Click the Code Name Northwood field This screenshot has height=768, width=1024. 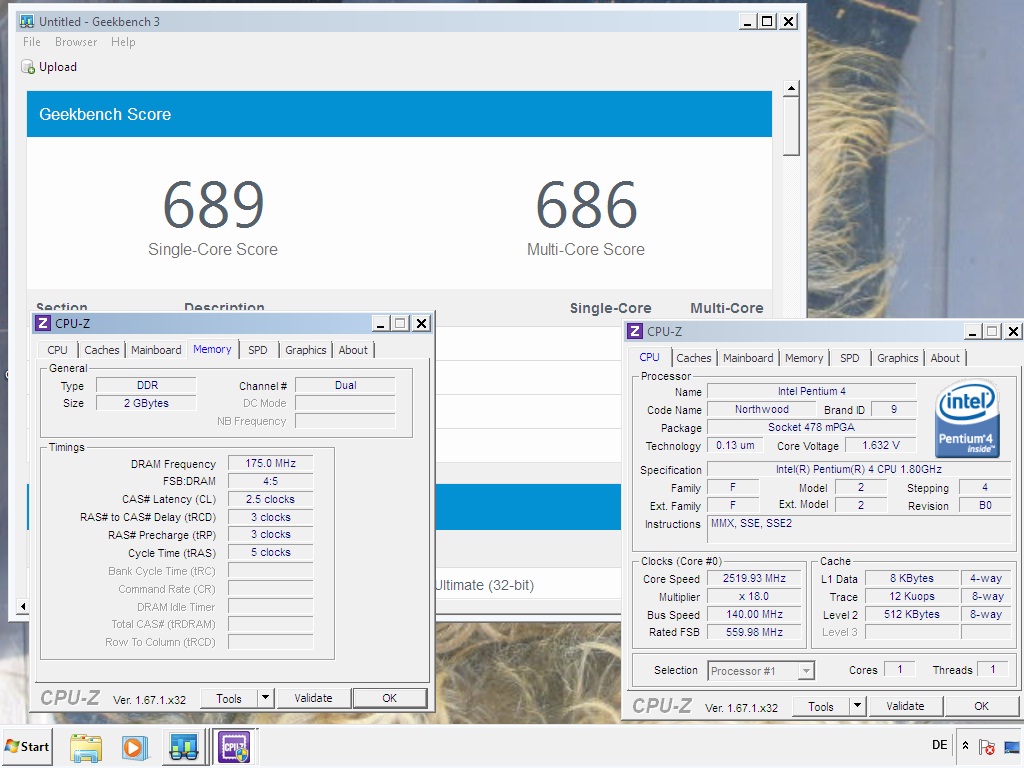[761, 409]
